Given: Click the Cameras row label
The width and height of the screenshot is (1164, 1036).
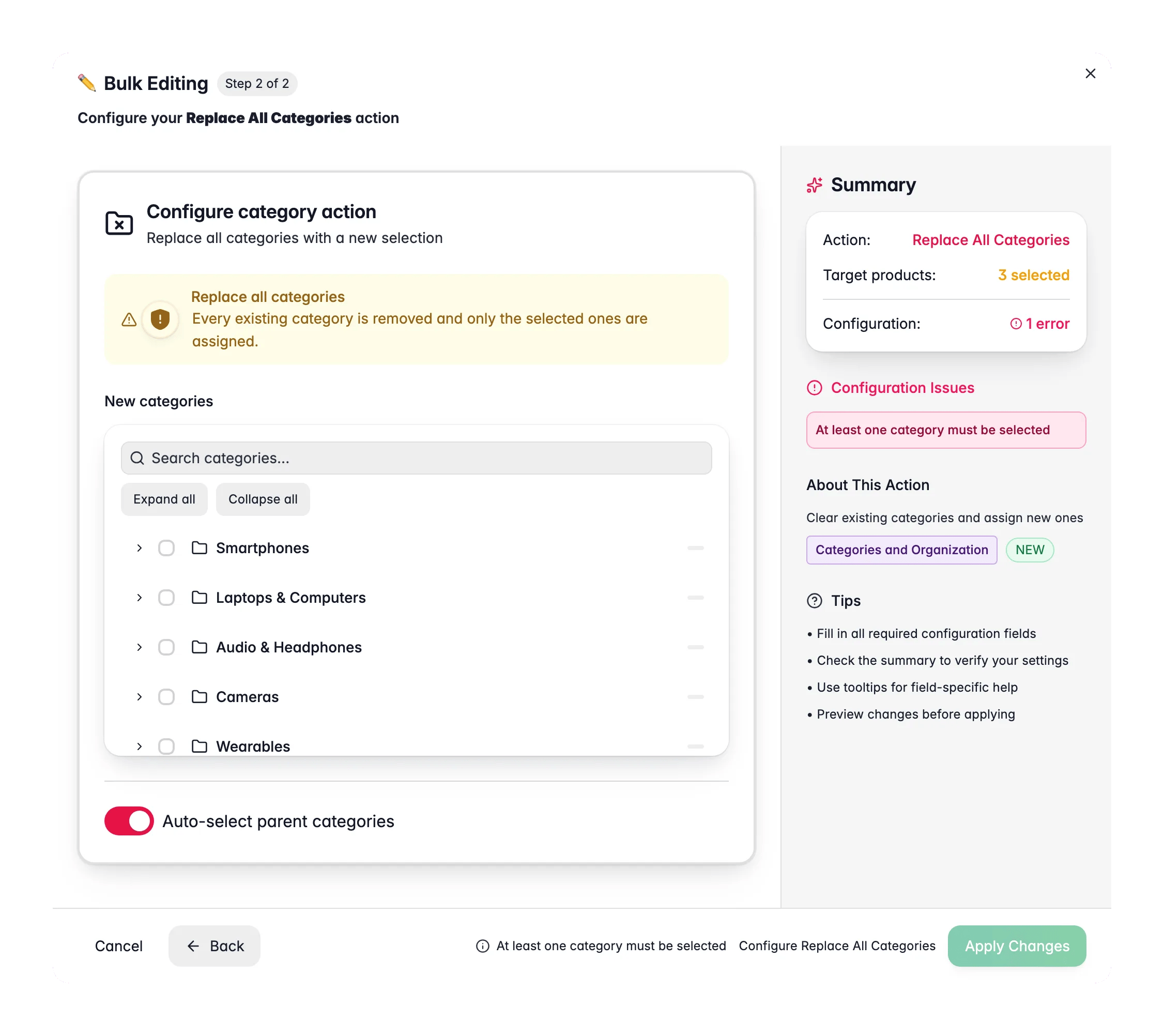Looking at the screenshot, I should pyautogui.click(x=247, y=696).
